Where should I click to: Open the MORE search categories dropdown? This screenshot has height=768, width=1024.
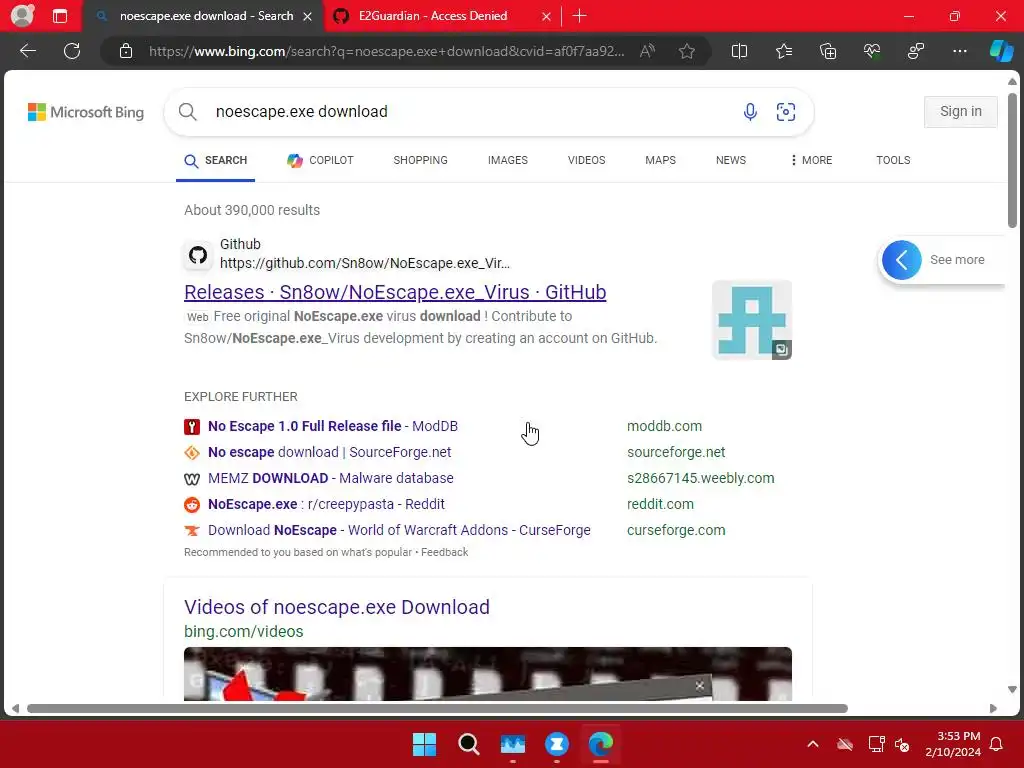pos(811,160)
